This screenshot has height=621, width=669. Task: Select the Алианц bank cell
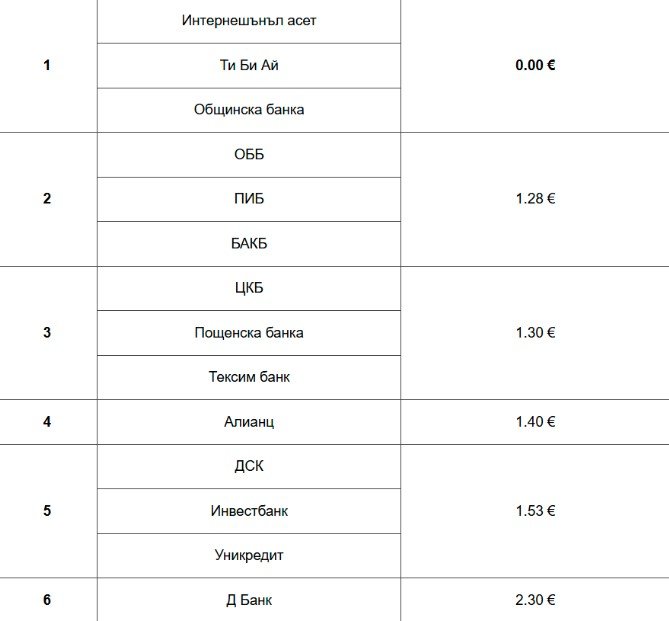pos(249,422)
